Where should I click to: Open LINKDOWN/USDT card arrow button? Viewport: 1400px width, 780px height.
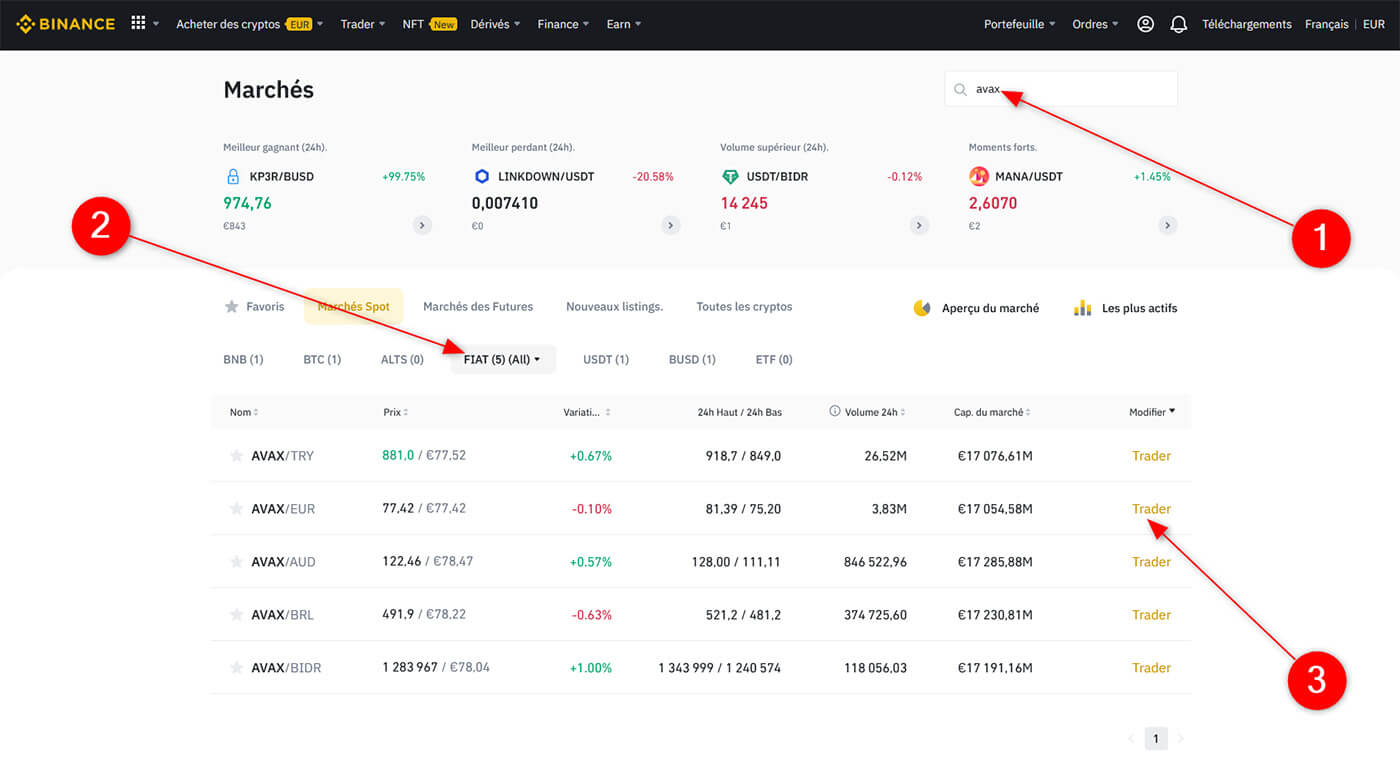click(671, 226)
